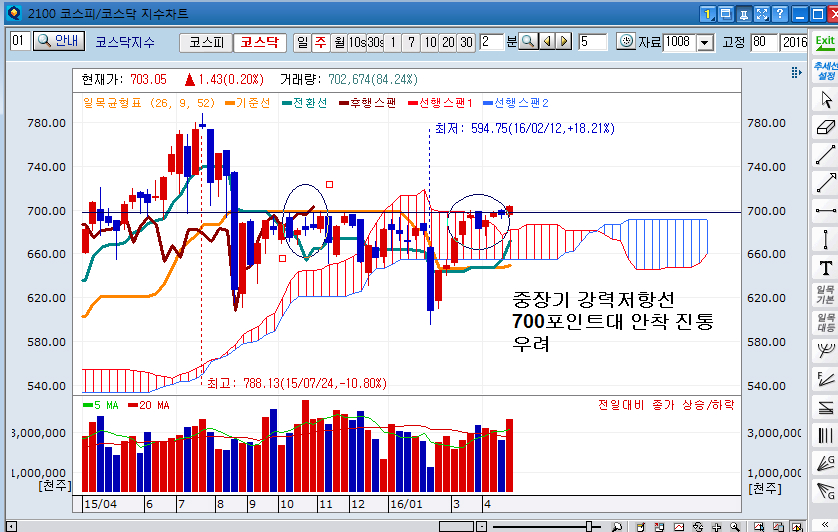The width and height of the screenshot is (838, 532).
Task: Click the magnifier icon right of zoom slider
Action: tap(617, 526)
